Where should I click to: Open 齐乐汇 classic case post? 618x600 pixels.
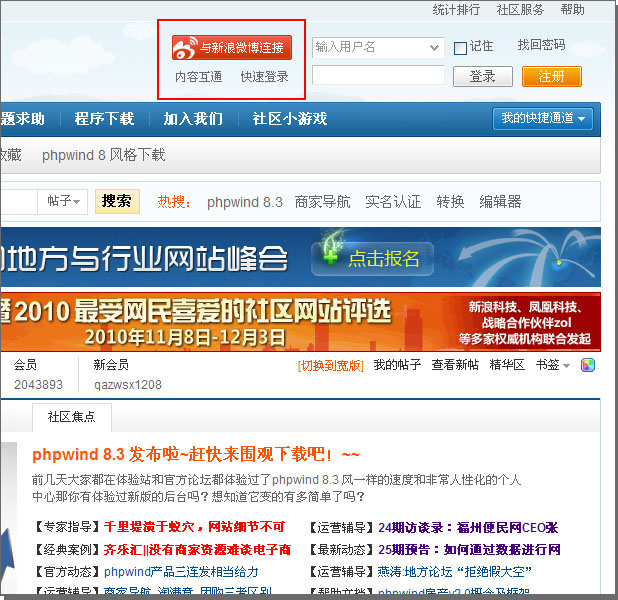click(x=197, y=550)
